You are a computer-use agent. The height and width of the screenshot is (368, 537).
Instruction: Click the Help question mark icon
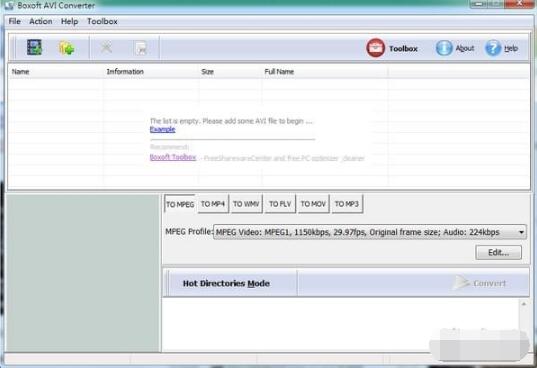coord(493,48)
